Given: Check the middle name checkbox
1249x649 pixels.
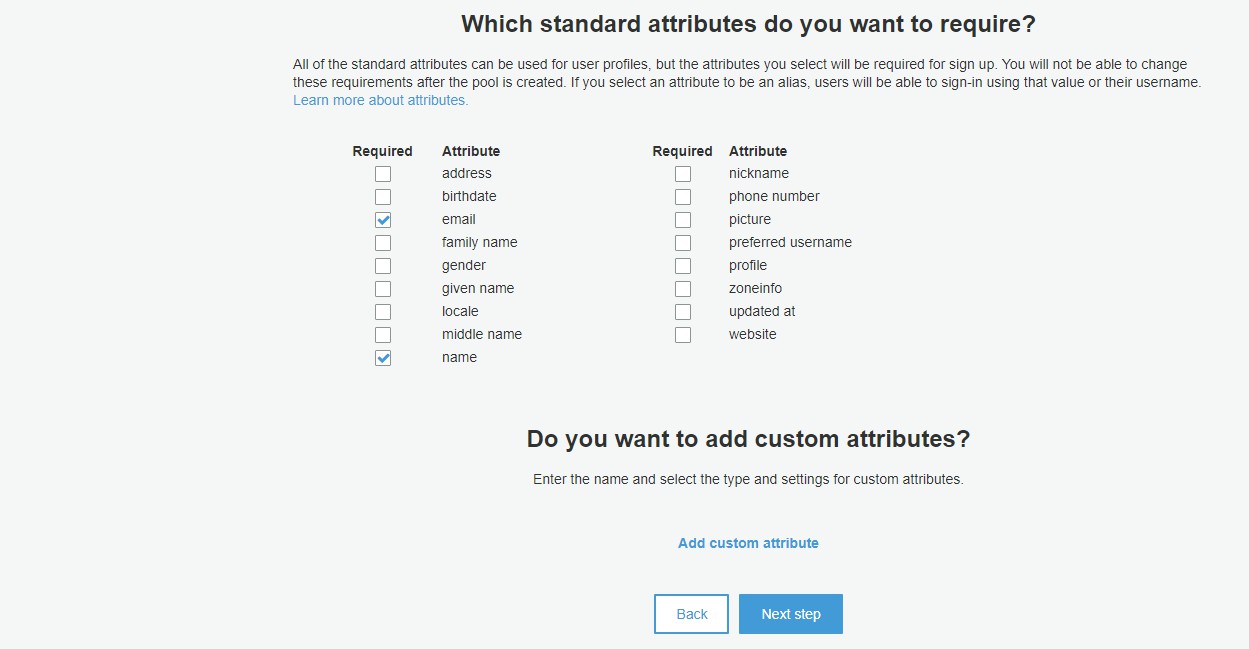Looking at the screenshot, I should (383, 335).
